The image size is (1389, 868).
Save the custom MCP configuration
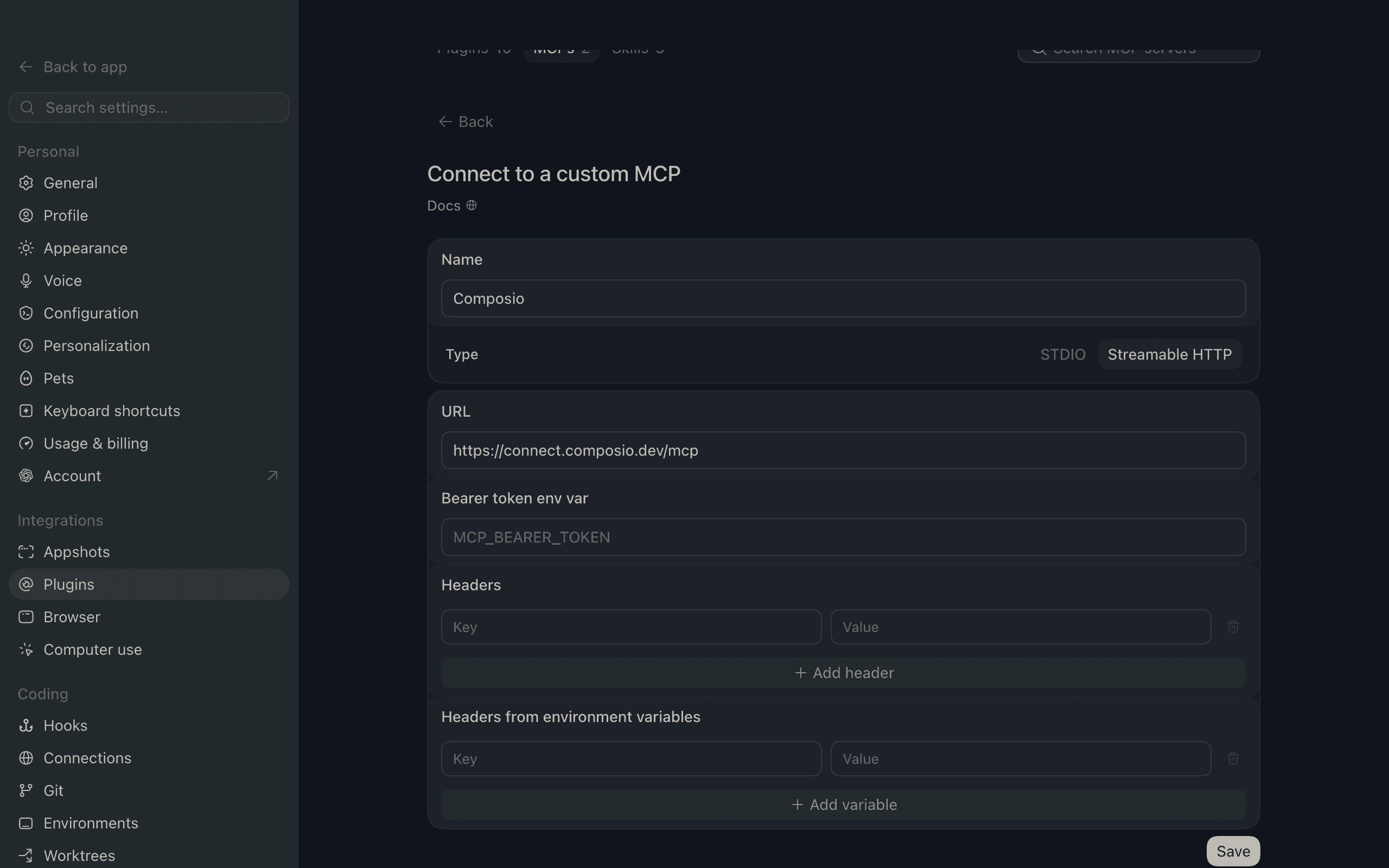1233,851
